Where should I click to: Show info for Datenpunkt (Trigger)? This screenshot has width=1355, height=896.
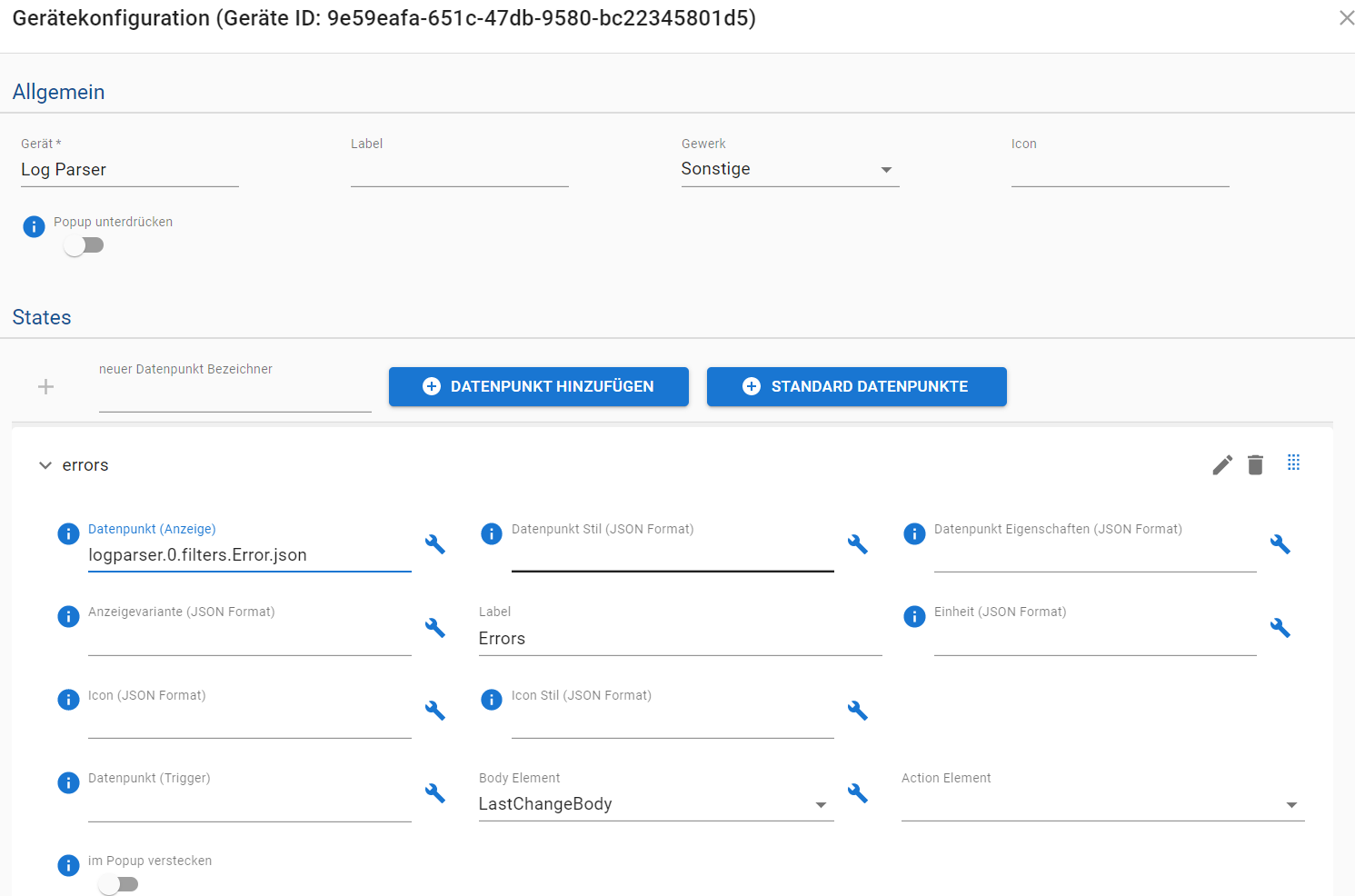[x=68, y=783]
